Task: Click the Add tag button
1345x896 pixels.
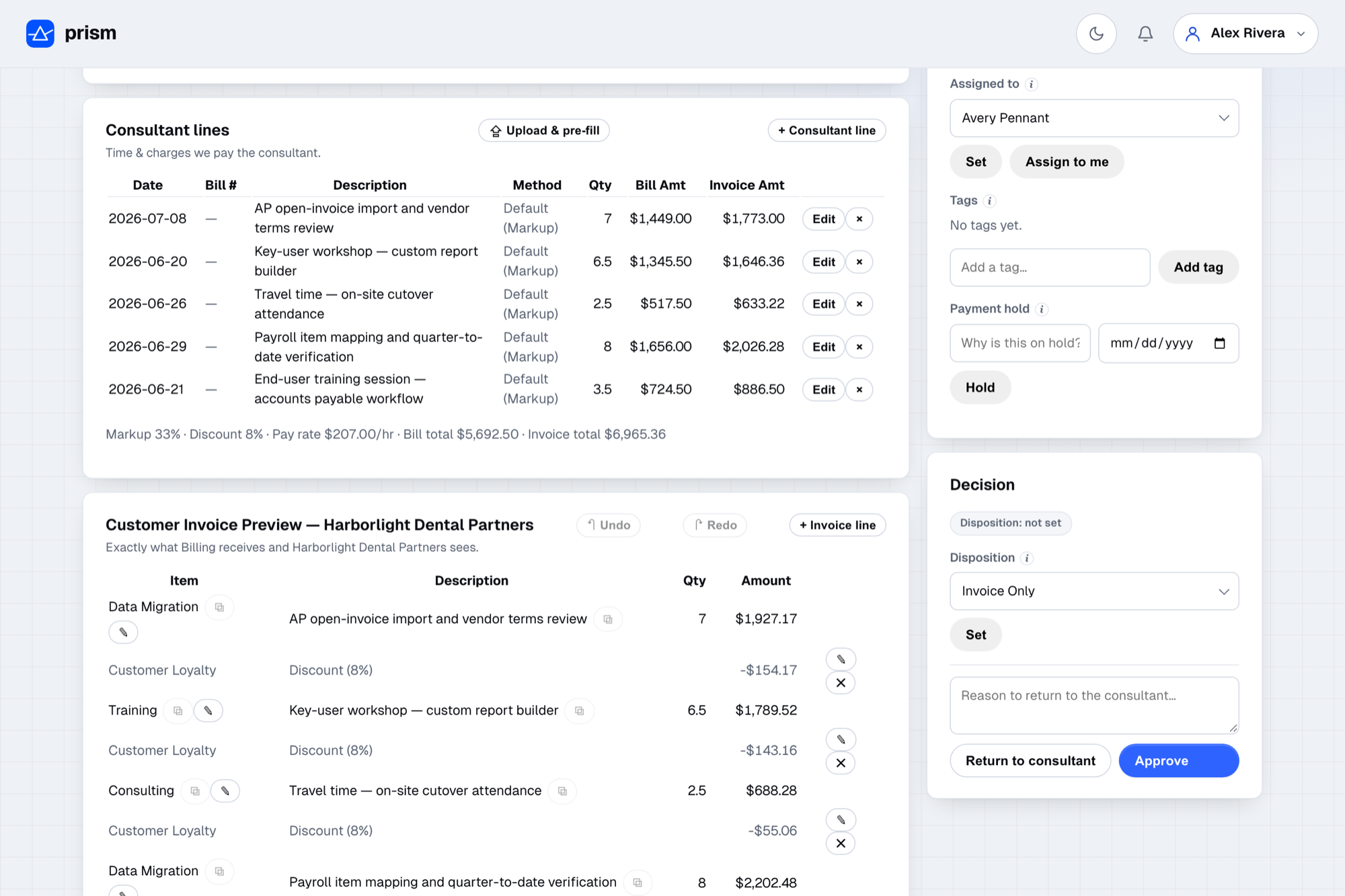Action: click(1198, 268)
